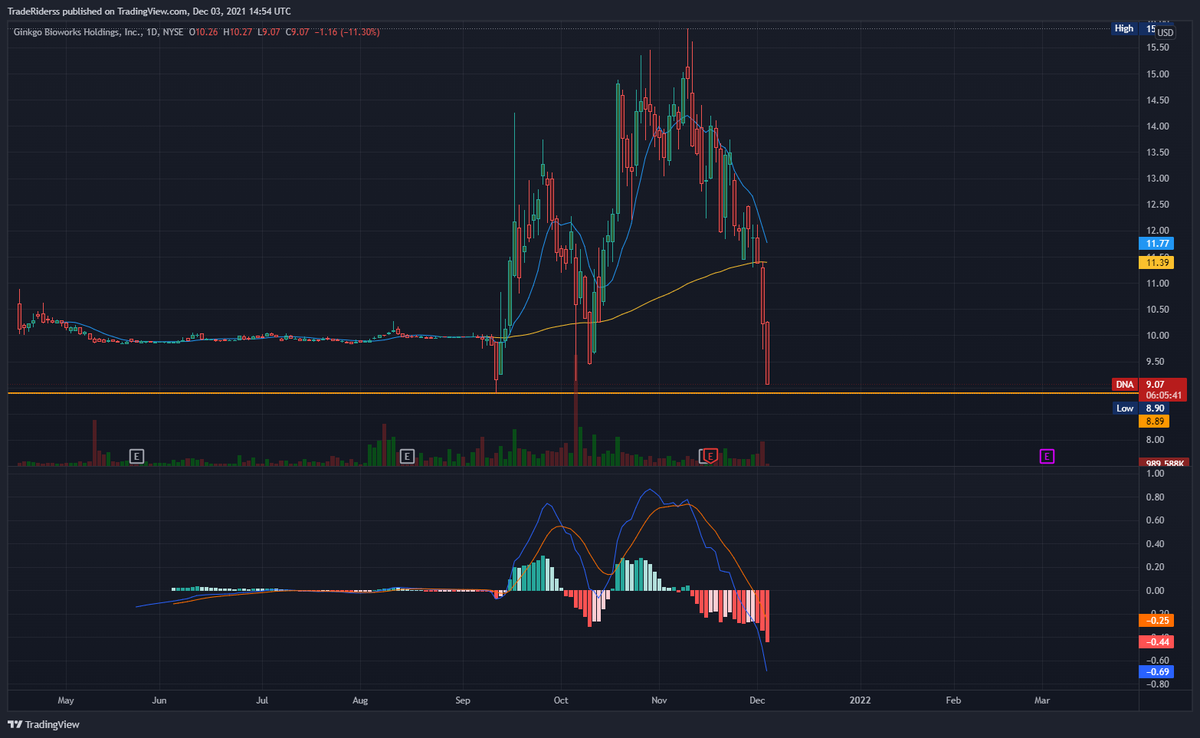Screen dimensions: 1200x738
Task: Click the orange −0.25 MACD signal label
Action: 1157,620
